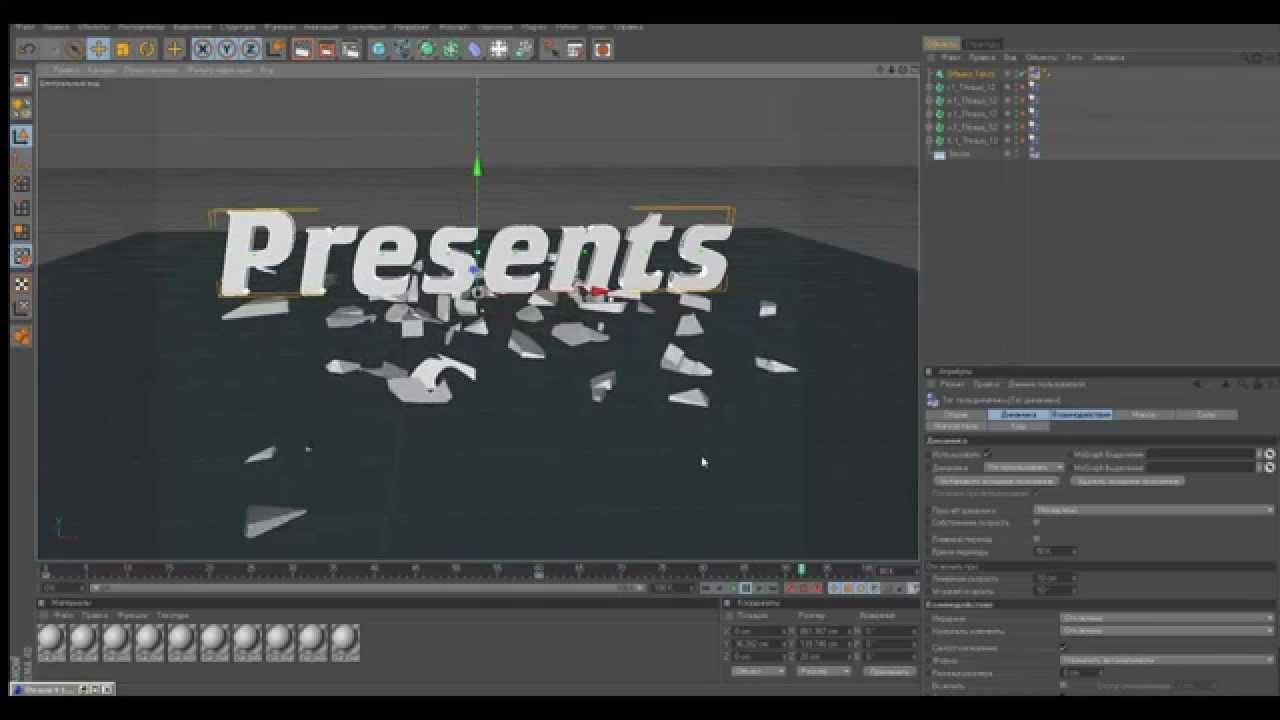1280x720 pixels.
Task: Render the active view
Action: pyautogui.click(x=303, y=49)
